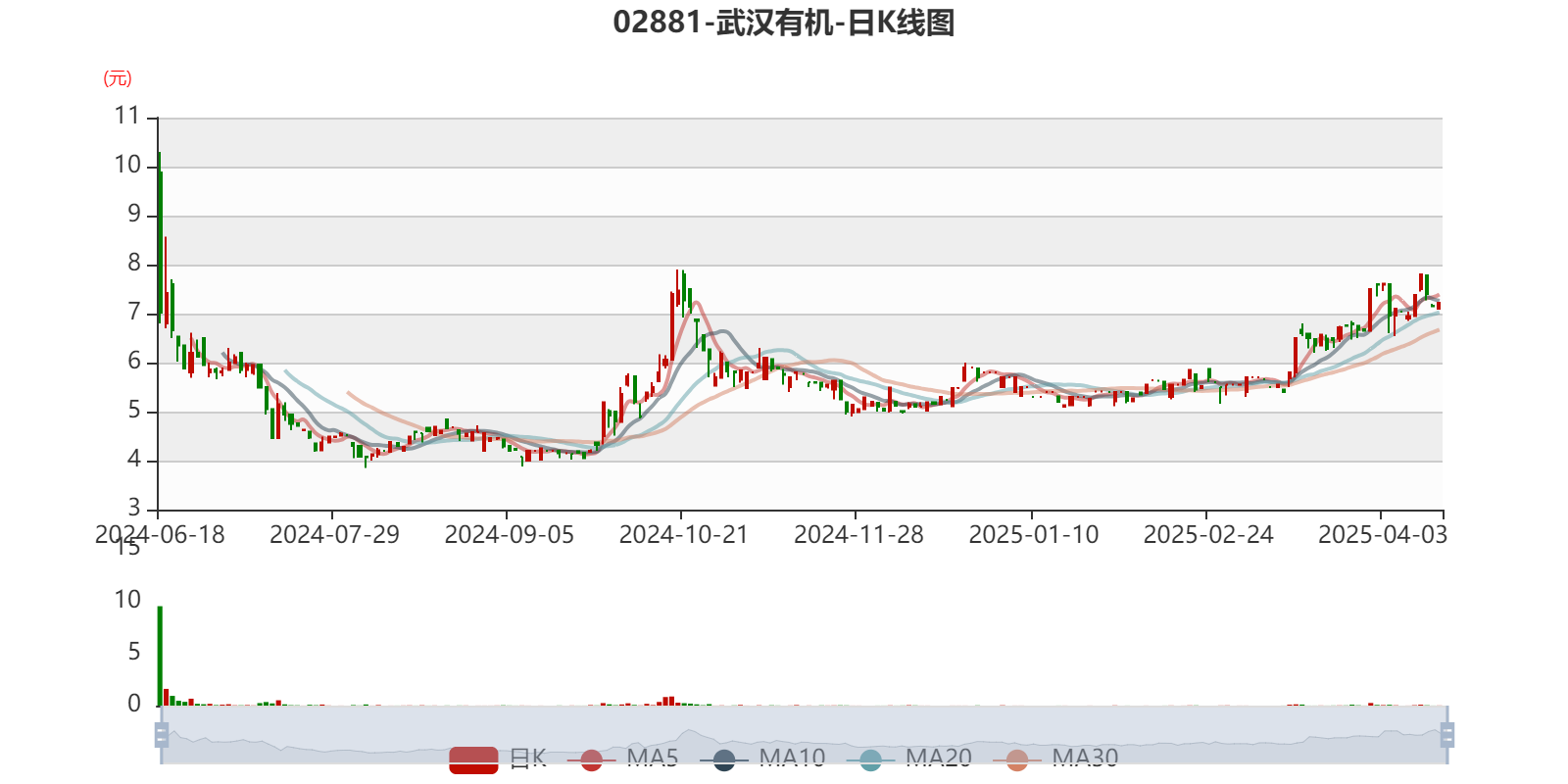
Task: Click the 2024-11-28 date axis label
Action: (x=858, y=535)
